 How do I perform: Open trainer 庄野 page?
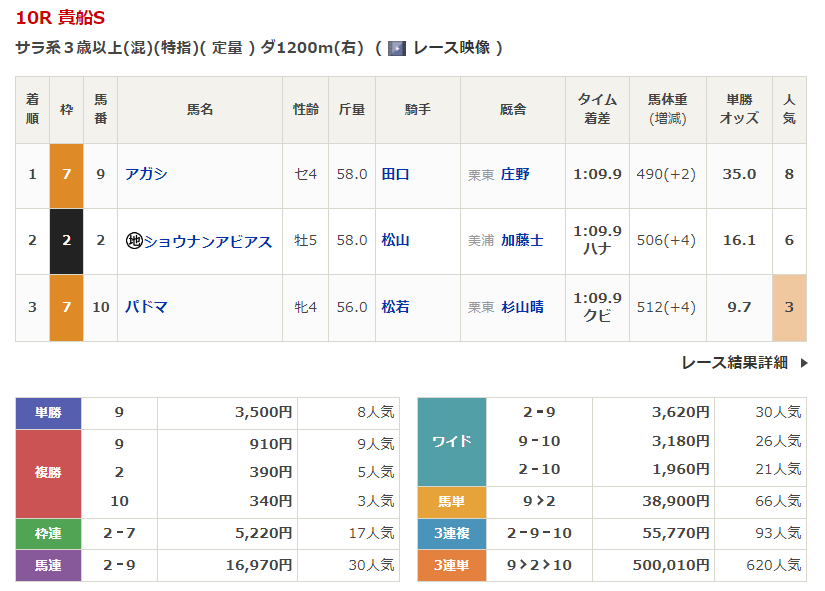(x=515, y=174)
